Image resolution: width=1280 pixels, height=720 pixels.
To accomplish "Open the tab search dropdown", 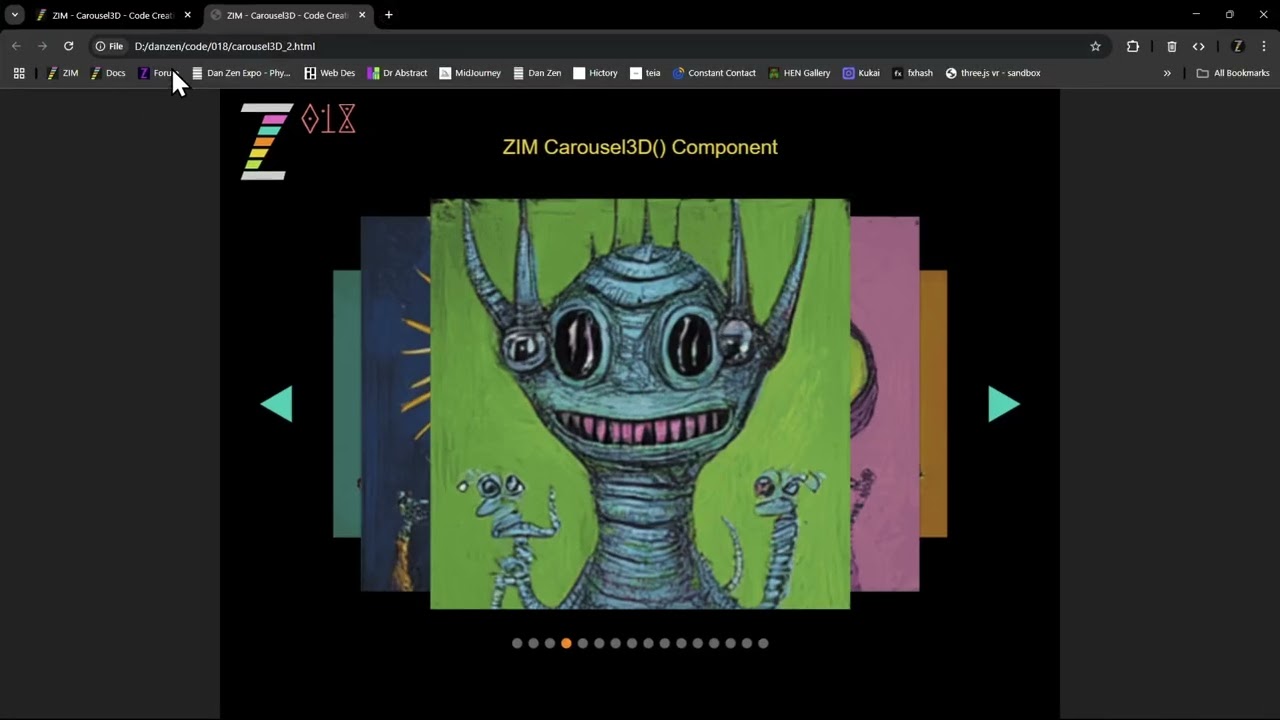I will 15,15.
